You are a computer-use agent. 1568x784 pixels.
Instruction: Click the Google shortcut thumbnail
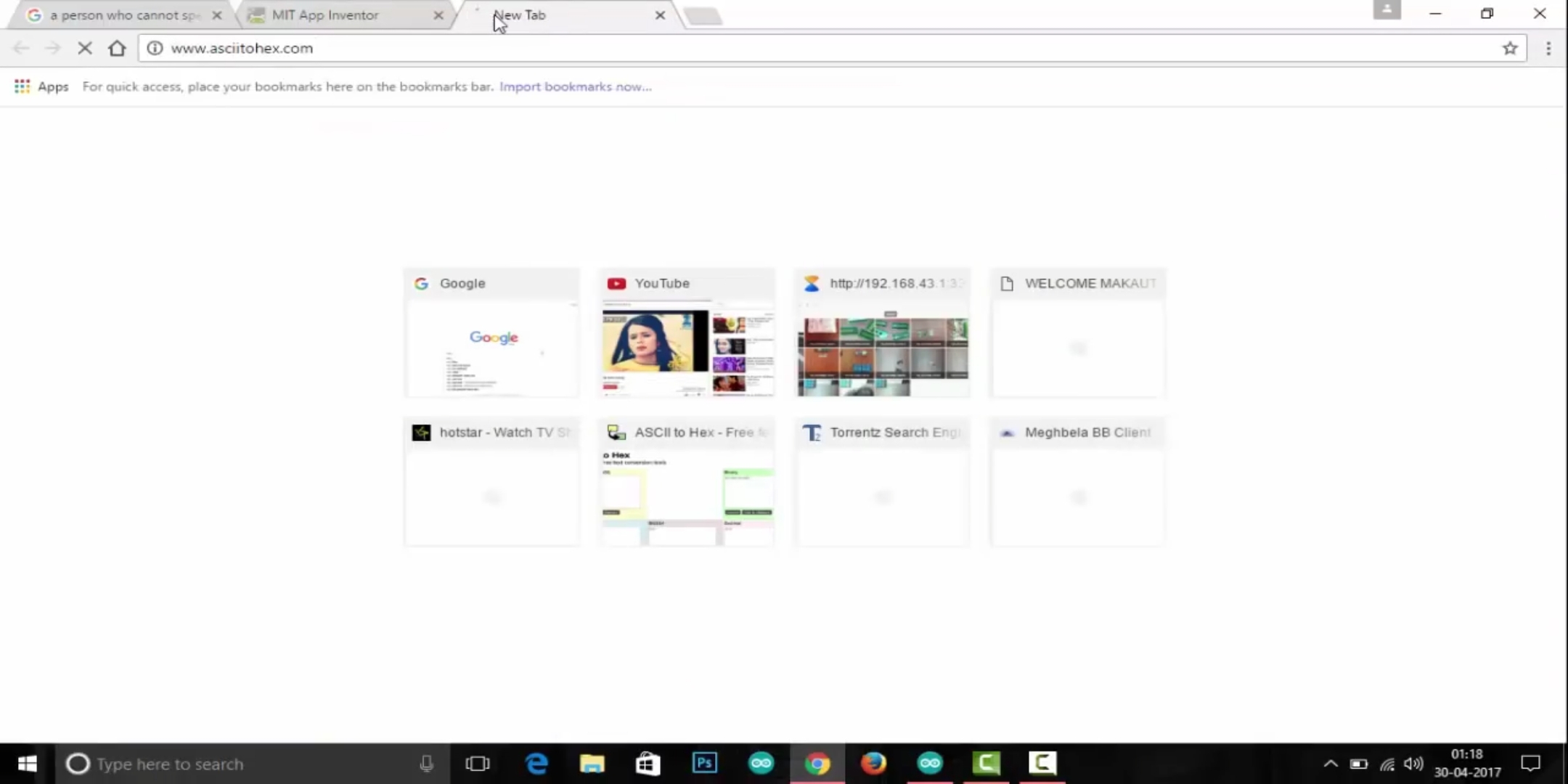coord(491,331)
